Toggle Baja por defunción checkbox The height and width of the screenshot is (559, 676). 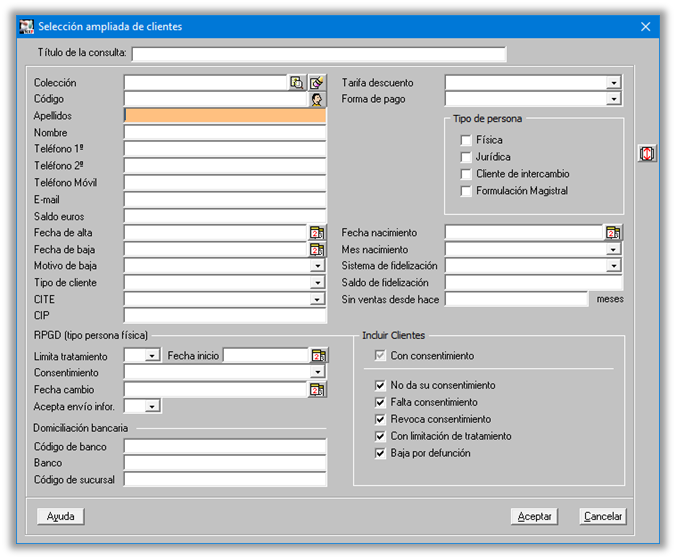tap(380, 453)
